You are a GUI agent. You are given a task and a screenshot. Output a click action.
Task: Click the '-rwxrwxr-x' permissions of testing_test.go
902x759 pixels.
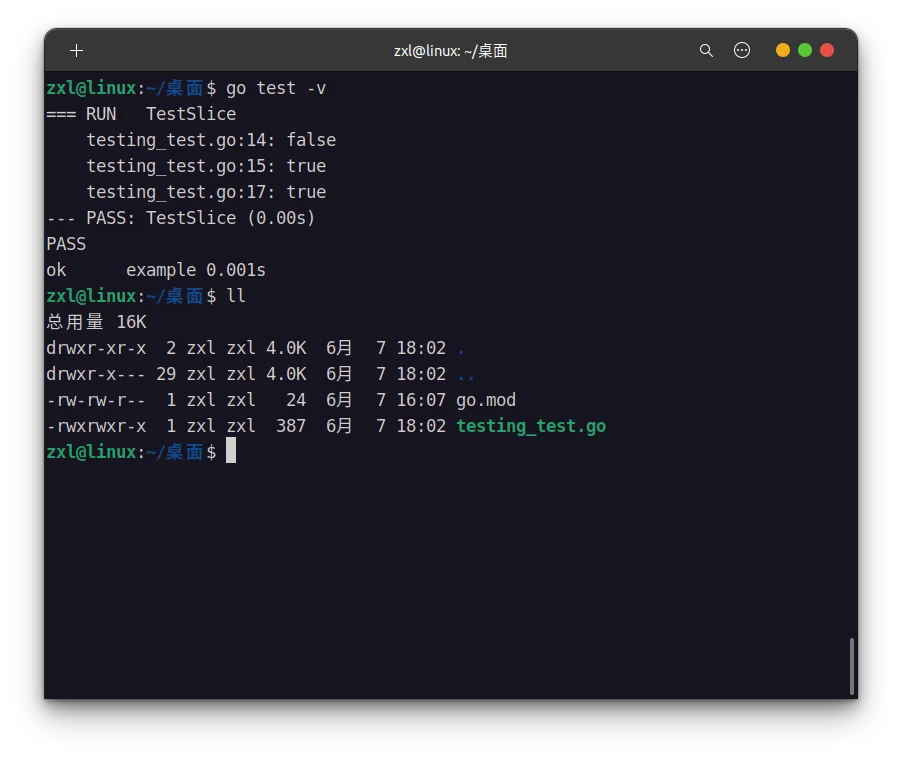(96, 426)
